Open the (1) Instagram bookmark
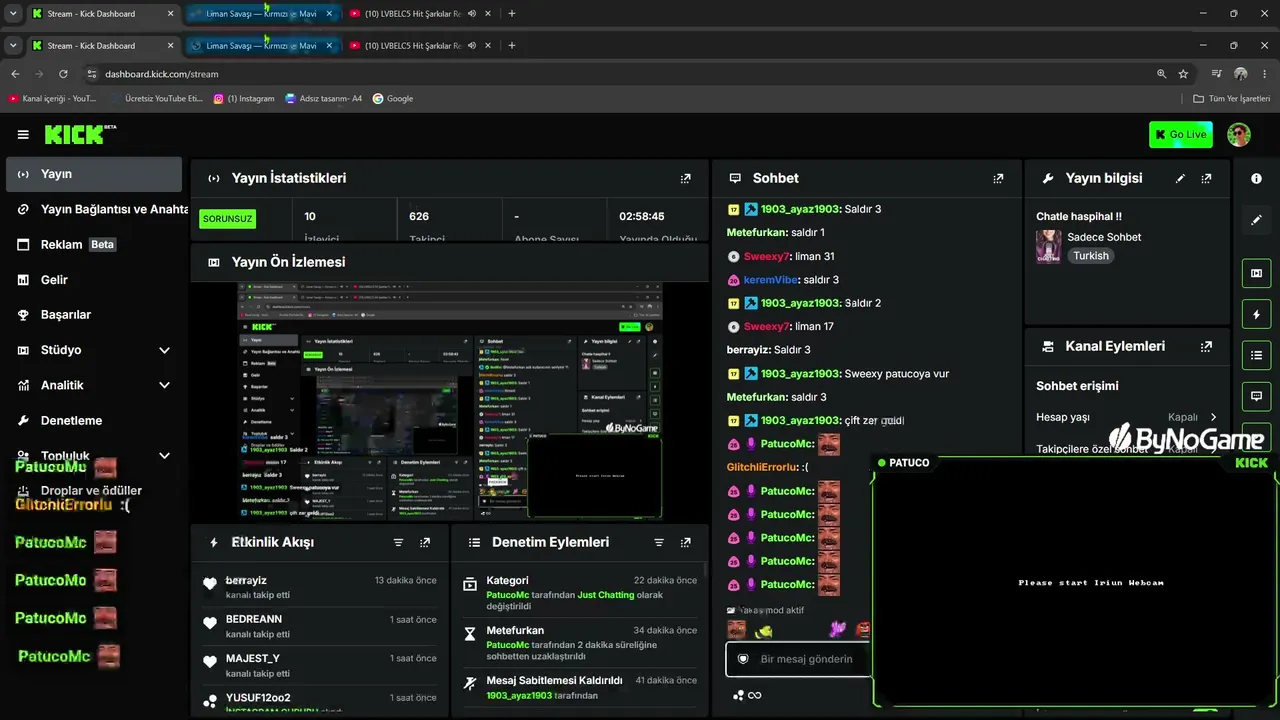The height and width of the screenshot is (720, 1280). click(x=244, y=99)
